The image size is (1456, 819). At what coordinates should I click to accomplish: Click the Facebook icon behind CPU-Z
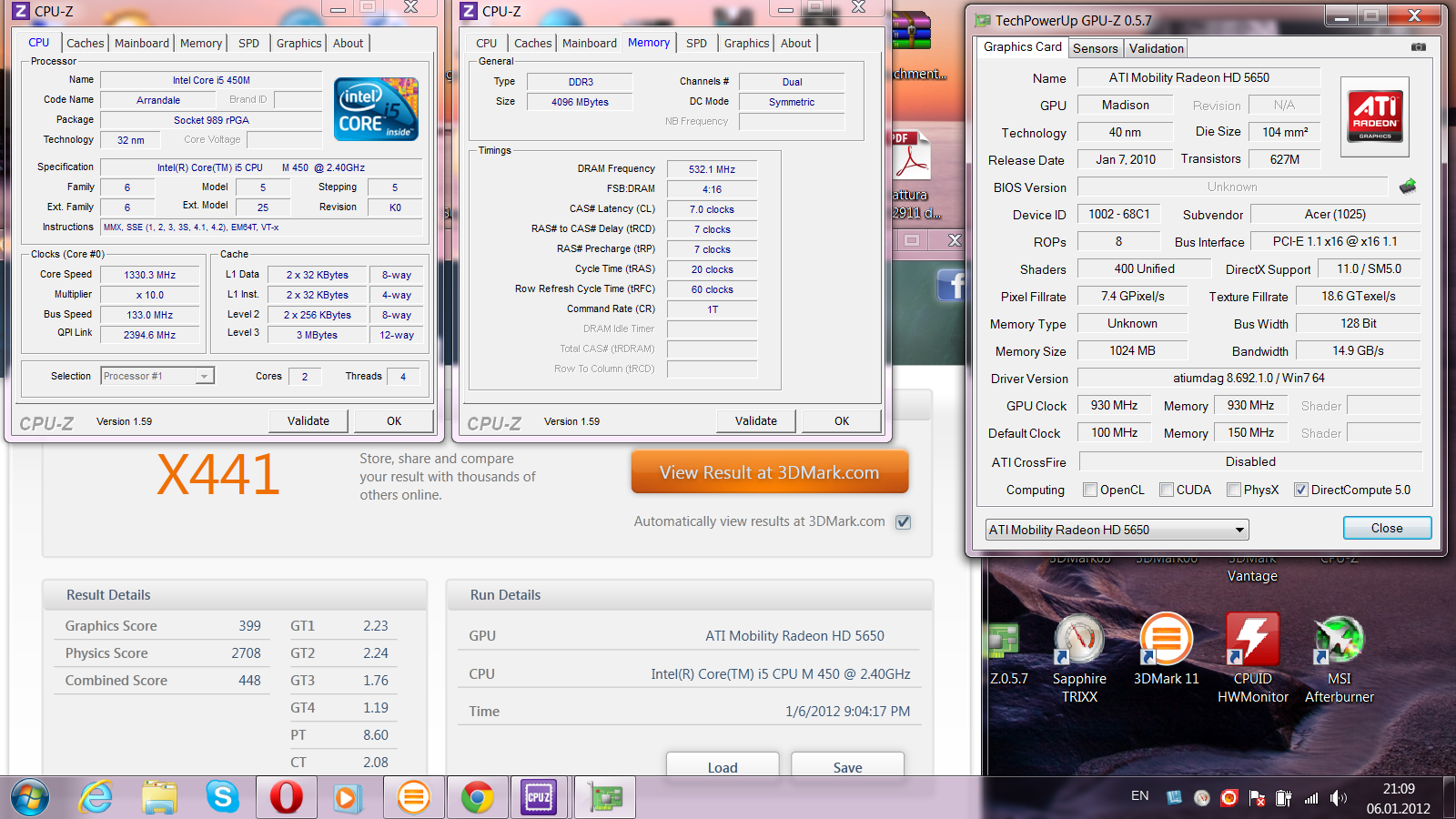[951, 286]
